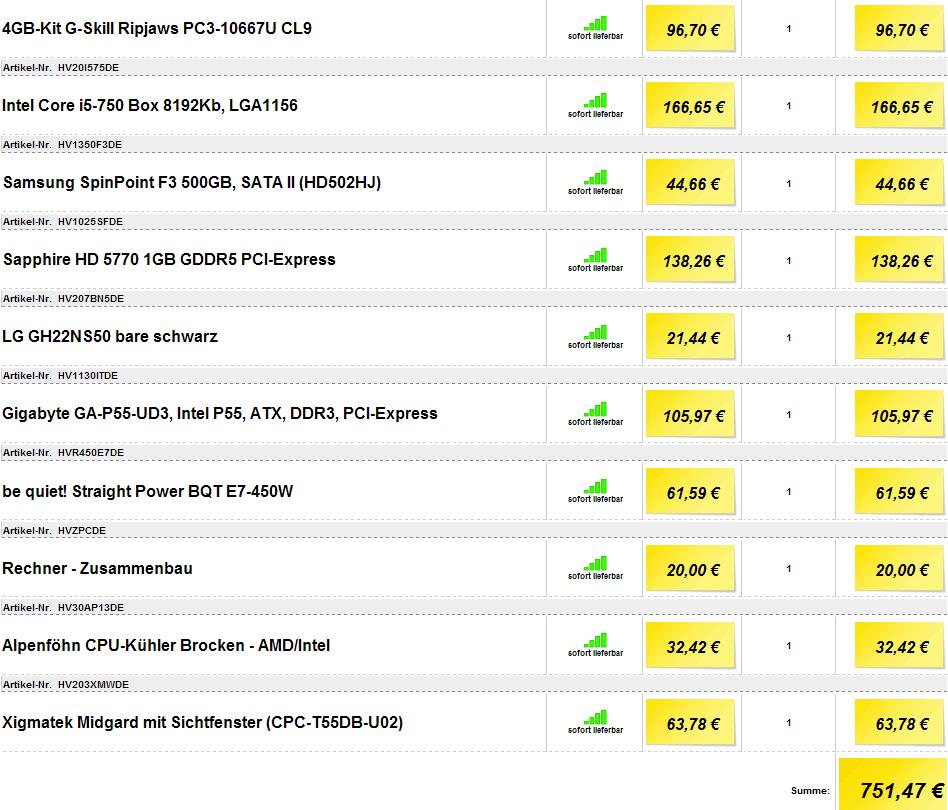The width and height of the screenshot is (948, 810).
Task: Click article number HVZPCDE
Action: 82,530
